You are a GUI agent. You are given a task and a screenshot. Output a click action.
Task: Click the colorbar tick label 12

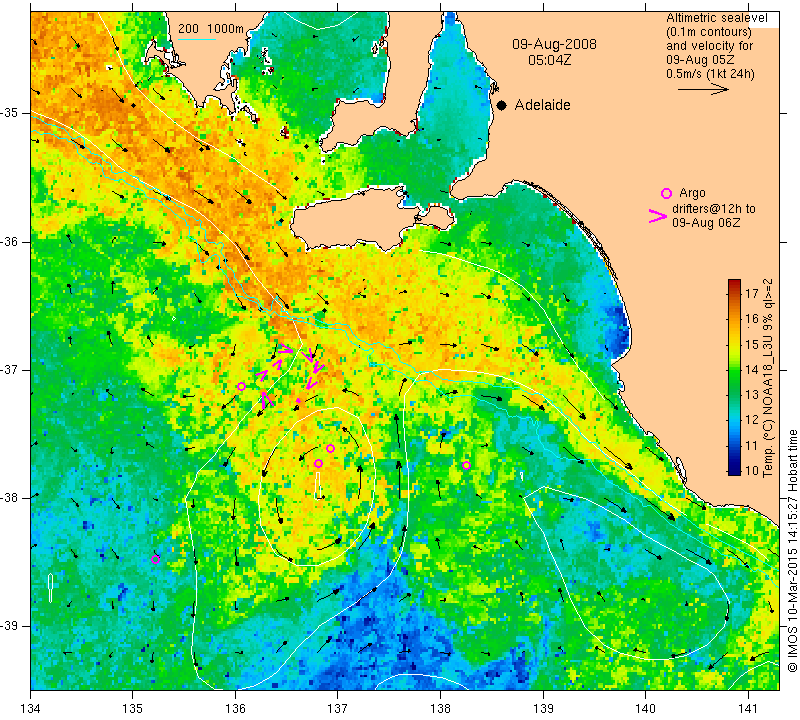click(752, 420)
